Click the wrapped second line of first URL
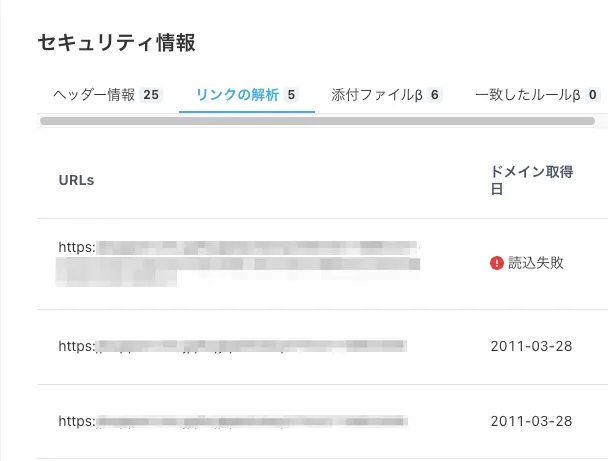The image size is (608, 461). [238, 267]
